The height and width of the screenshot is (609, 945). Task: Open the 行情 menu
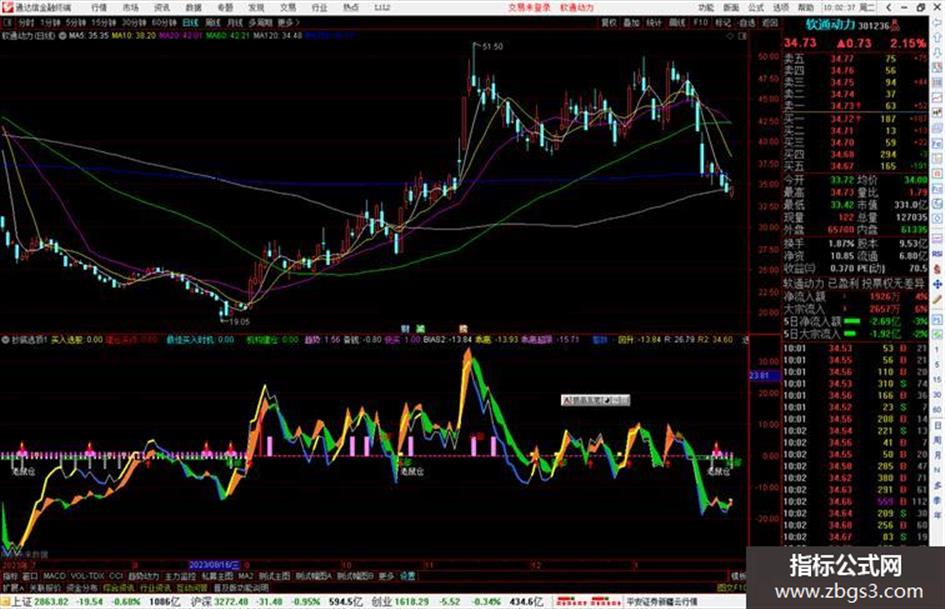click(x=99, y=7)
